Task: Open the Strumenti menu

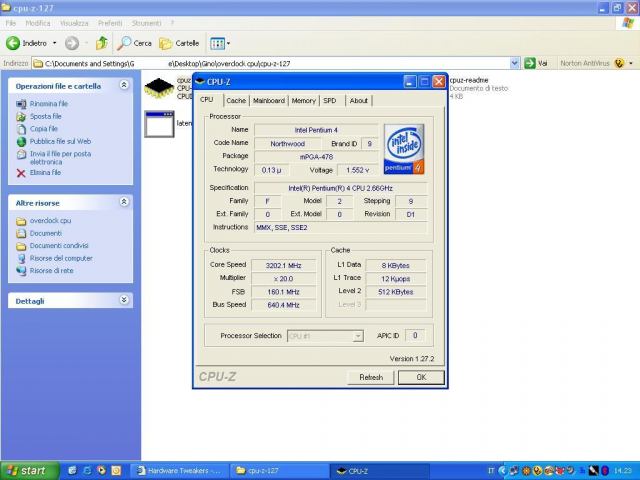Action: coord(146,23)
